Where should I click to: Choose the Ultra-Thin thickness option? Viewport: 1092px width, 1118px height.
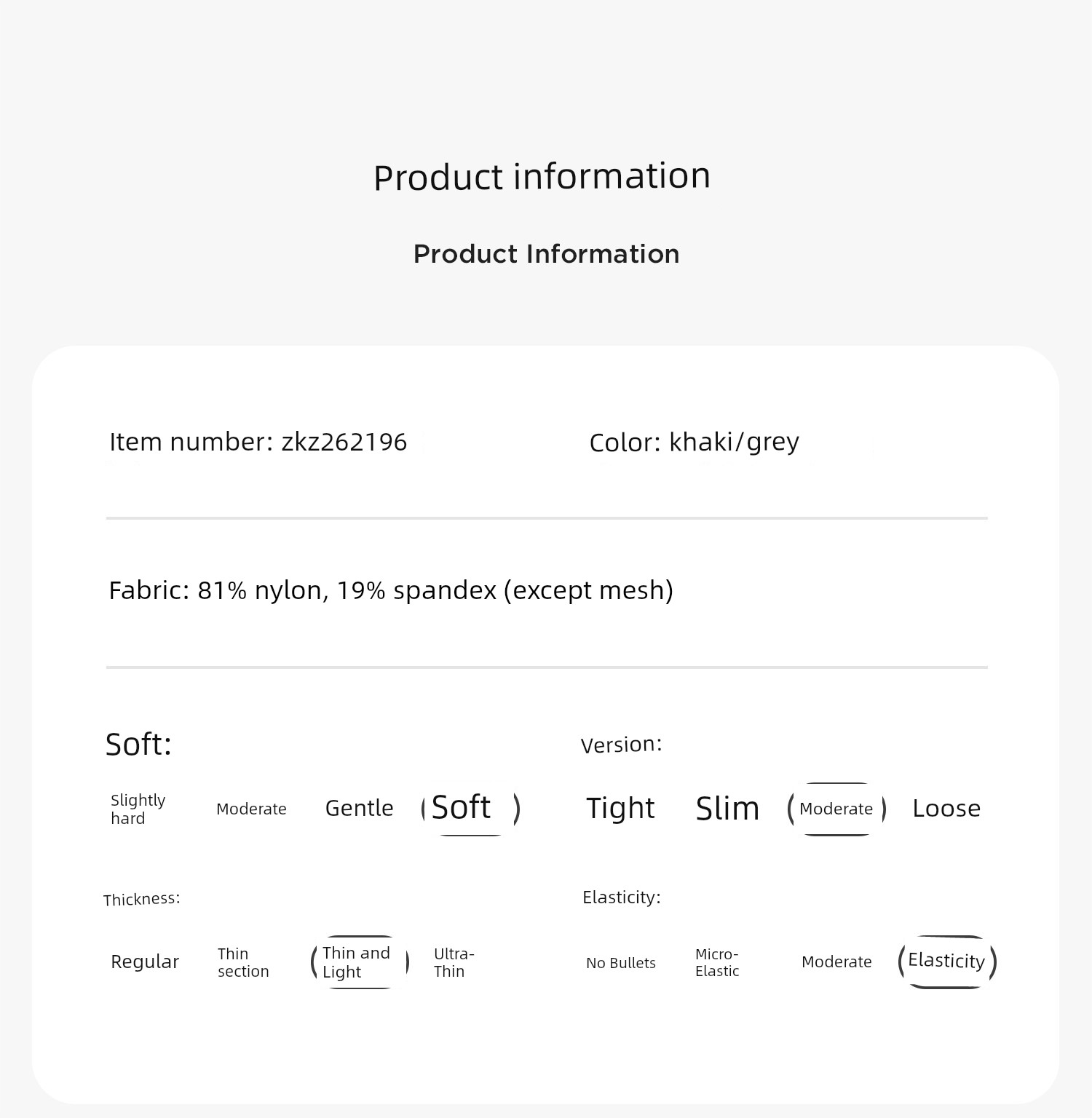(x=454, y=962)
